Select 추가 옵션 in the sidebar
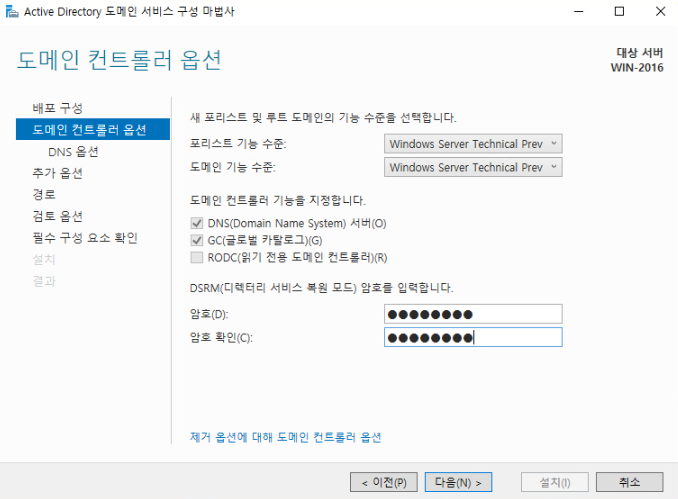 tap(58, 173)
